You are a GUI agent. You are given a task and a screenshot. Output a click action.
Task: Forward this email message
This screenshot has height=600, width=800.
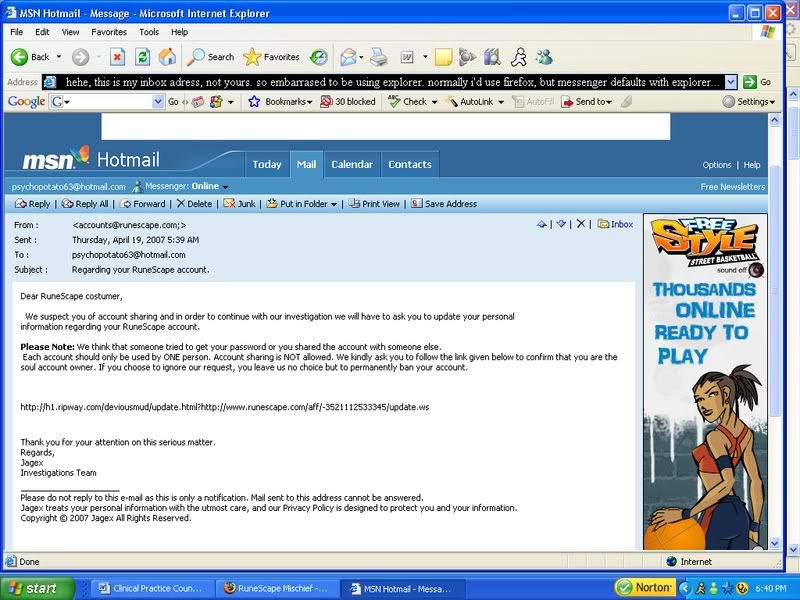(142, 204)
